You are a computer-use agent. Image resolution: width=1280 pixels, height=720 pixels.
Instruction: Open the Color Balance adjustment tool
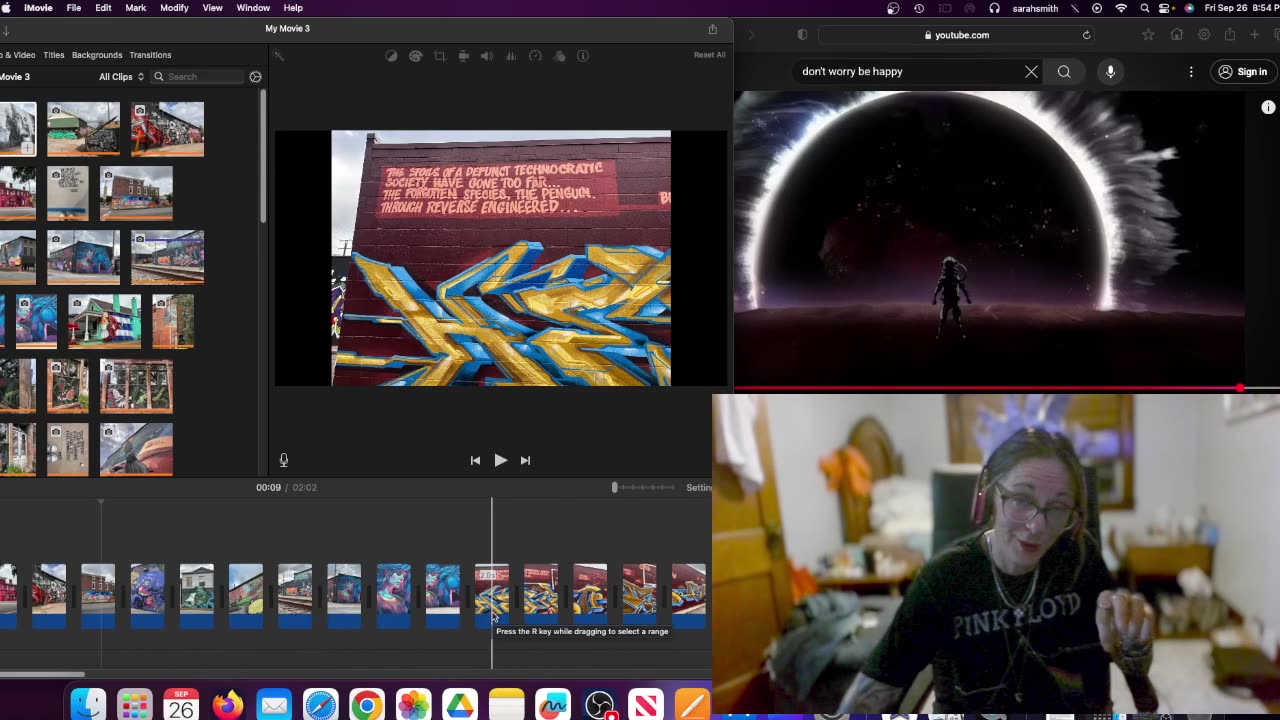point(392,56)
